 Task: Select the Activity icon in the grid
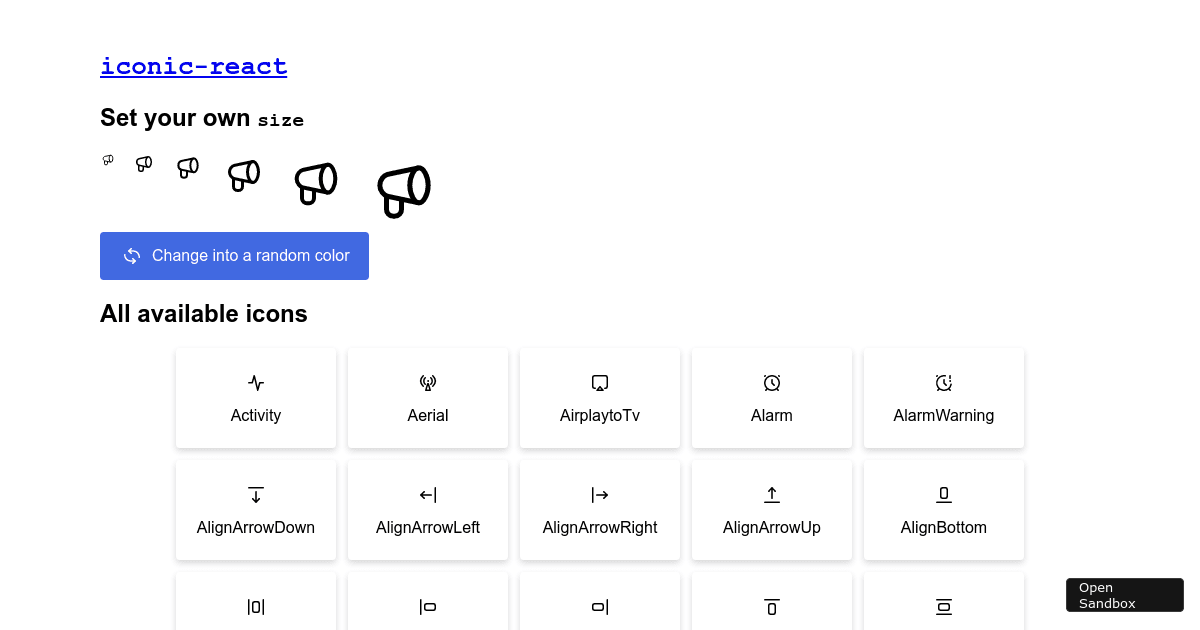tap(256, 383)
